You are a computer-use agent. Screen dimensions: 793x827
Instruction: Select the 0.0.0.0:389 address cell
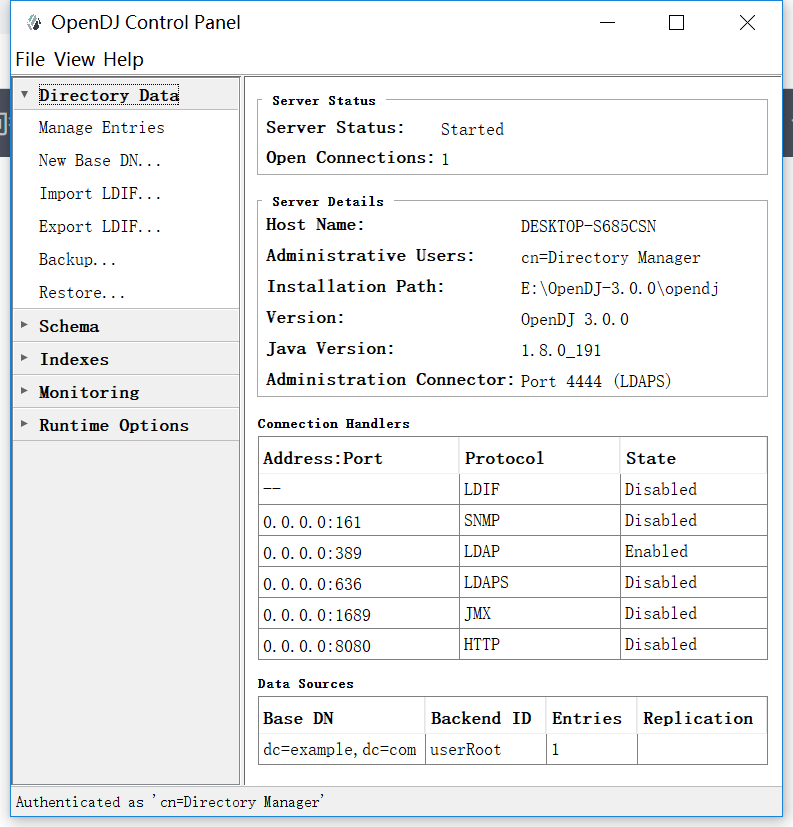pos(359,552)
